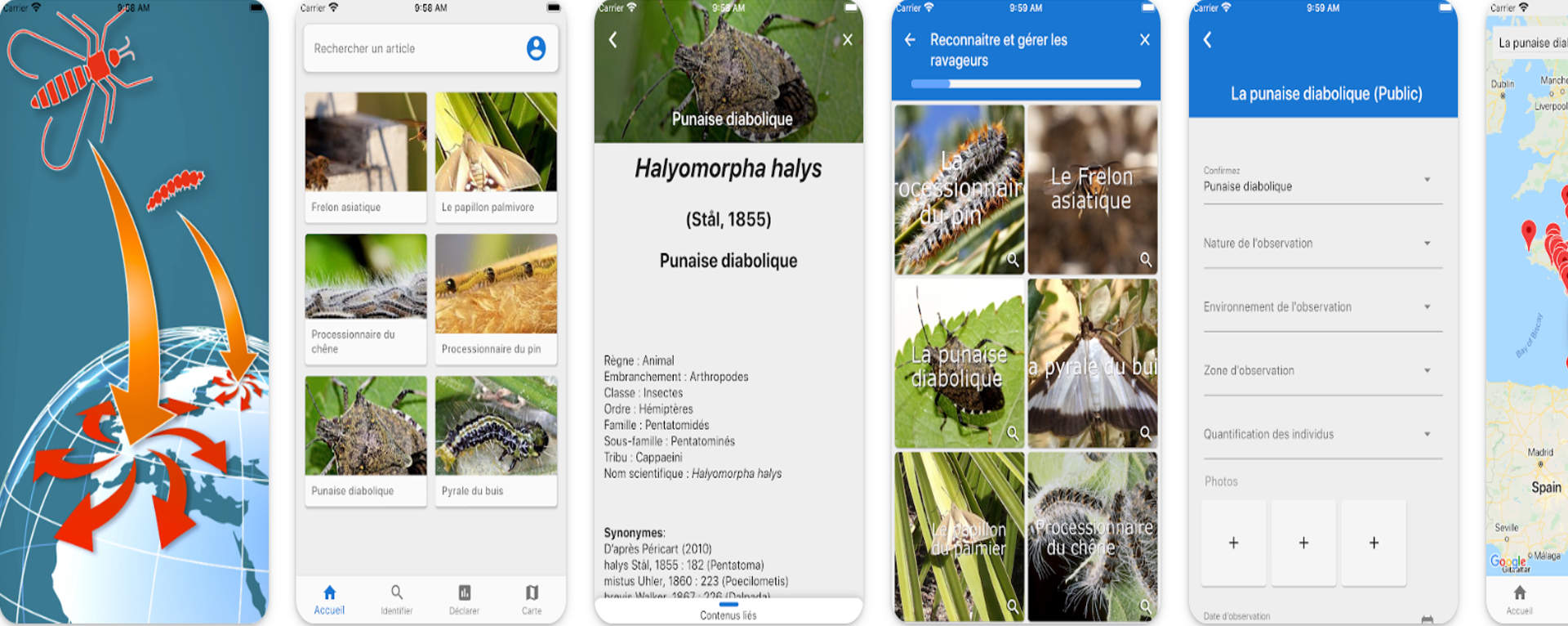Viewport: 1568px width, 626px height.
Task: Open the Date d'observation calendar icon
Action: [1427, 619]
